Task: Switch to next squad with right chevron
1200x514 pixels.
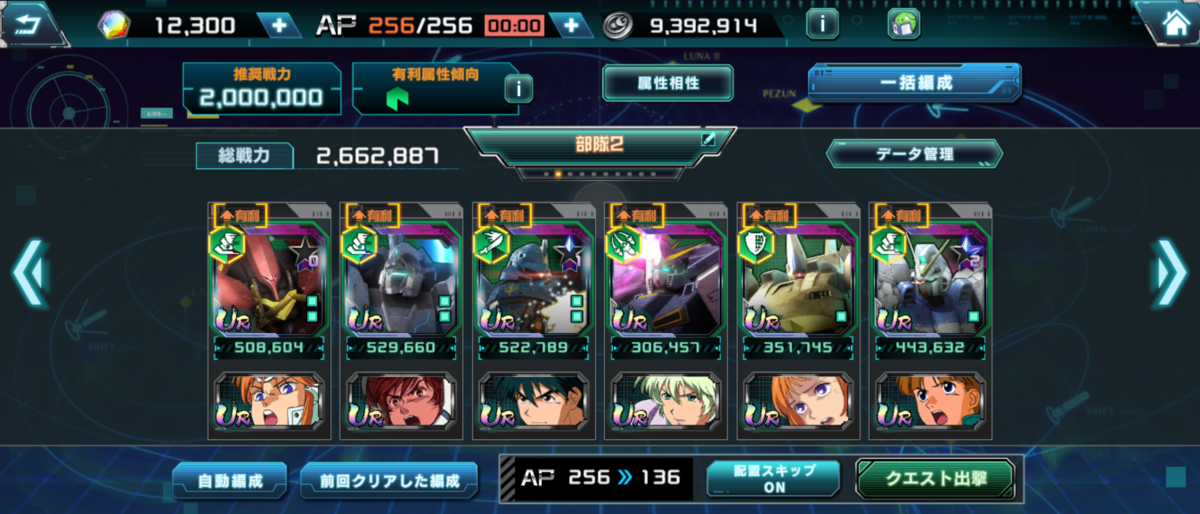Action: point(1168,272)
